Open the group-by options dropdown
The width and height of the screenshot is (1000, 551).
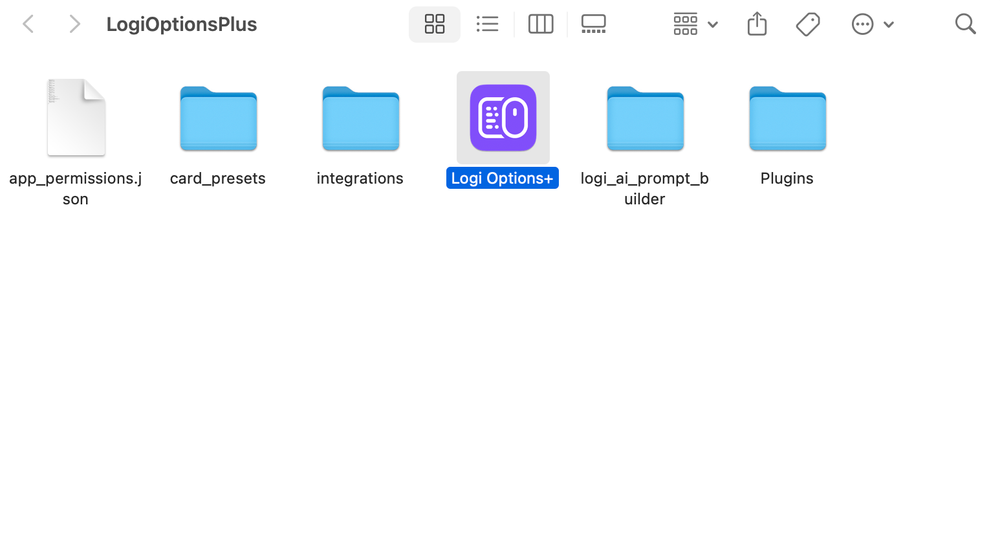point(695,24)
